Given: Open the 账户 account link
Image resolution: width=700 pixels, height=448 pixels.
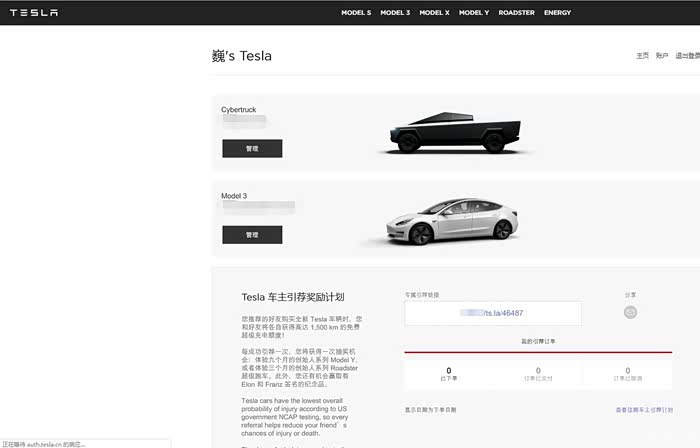Looking at the screenshot, I should (662, 55).
